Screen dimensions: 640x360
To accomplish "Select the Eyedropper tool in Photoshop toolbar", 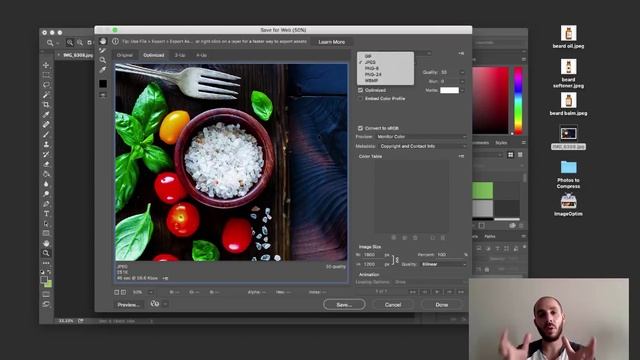I will (x=46, y=115).
